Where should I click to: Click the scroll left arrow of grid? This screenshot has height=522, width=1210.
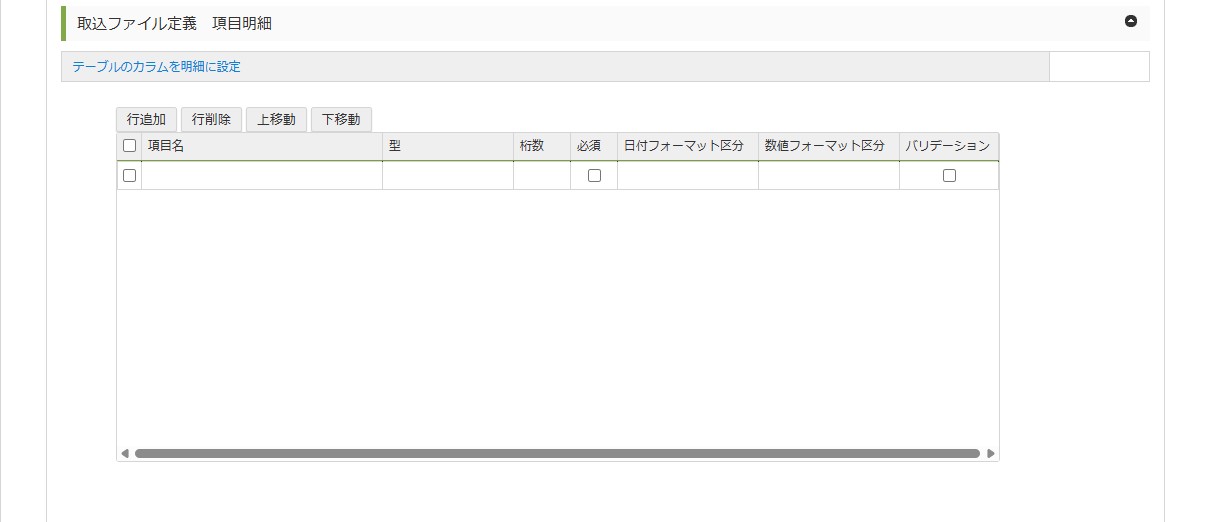pos(125,453)
